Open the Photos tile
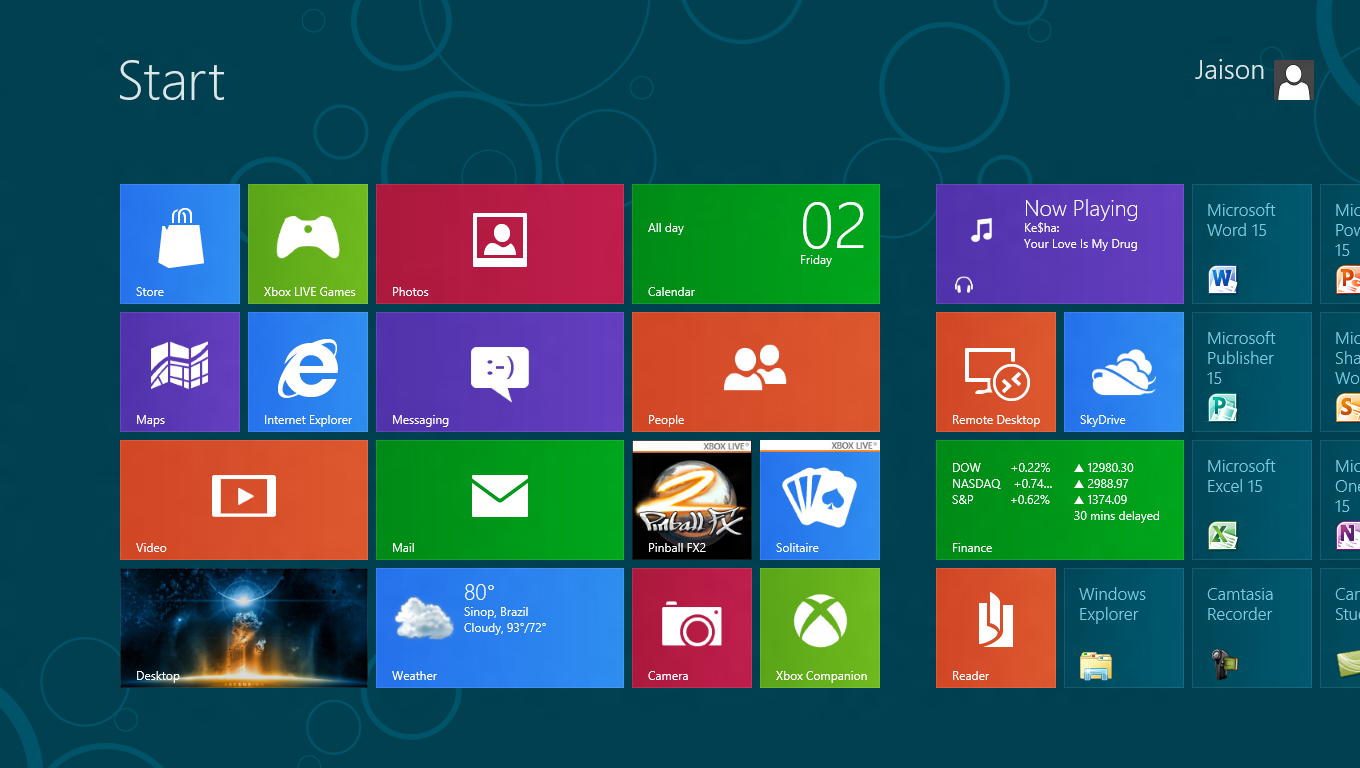The width and height of the screenshot is (1360, 768). (500, 244)
